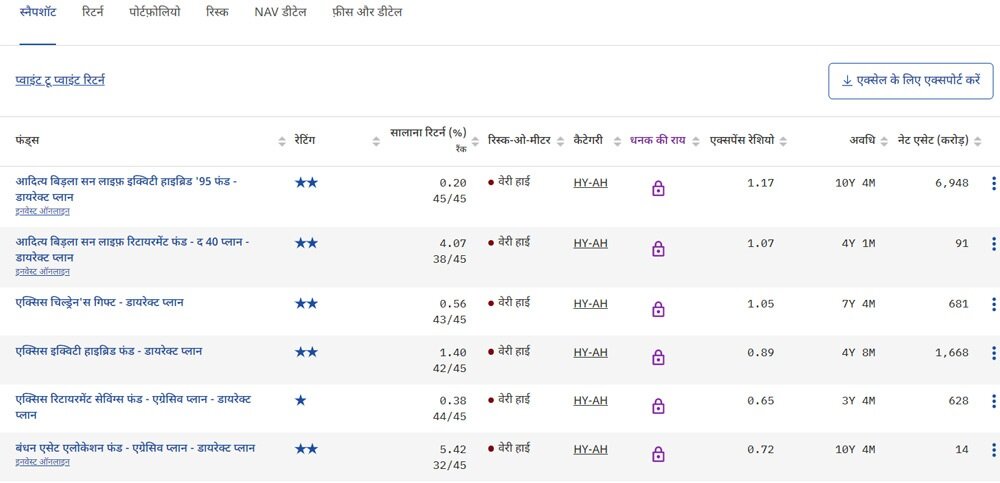This screenshot has height=483, width=1000.
Task: Sort table by रेटिंग column arrows
Action: click(x=376, y=142)
